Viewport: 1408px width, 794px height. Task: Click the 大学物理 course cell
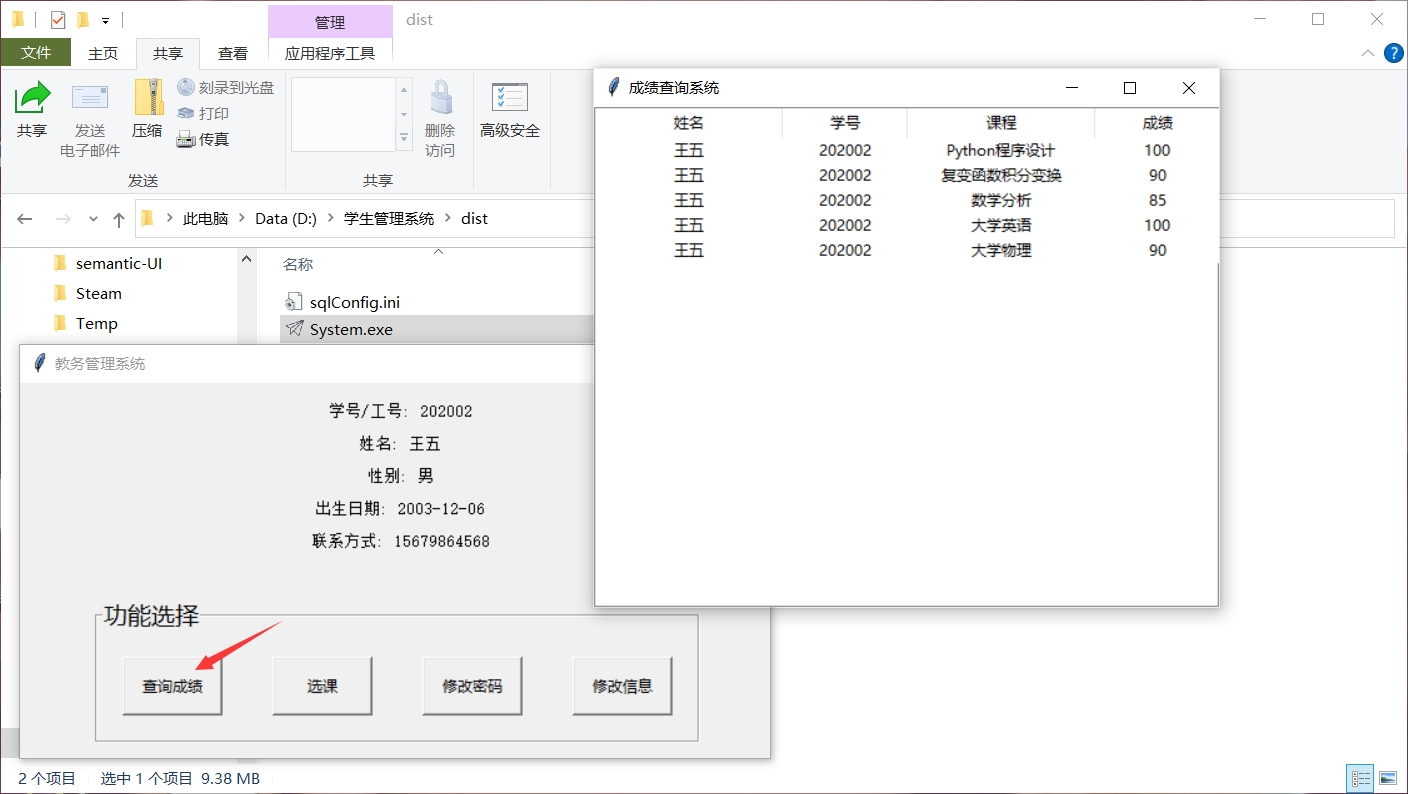[x=1001, y=250]
